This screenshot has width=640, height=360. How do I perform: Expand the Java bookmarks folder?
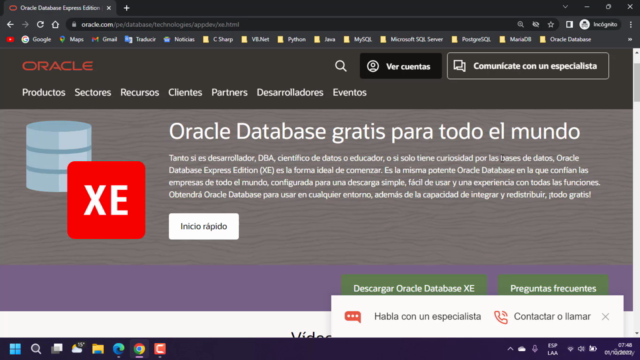tap(325, 39)
